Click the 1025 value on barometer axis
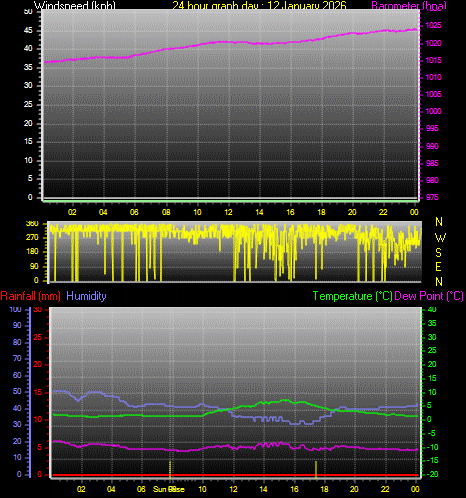Image resolution: width=466 pixels, height=498 pixels. (433, 26)
